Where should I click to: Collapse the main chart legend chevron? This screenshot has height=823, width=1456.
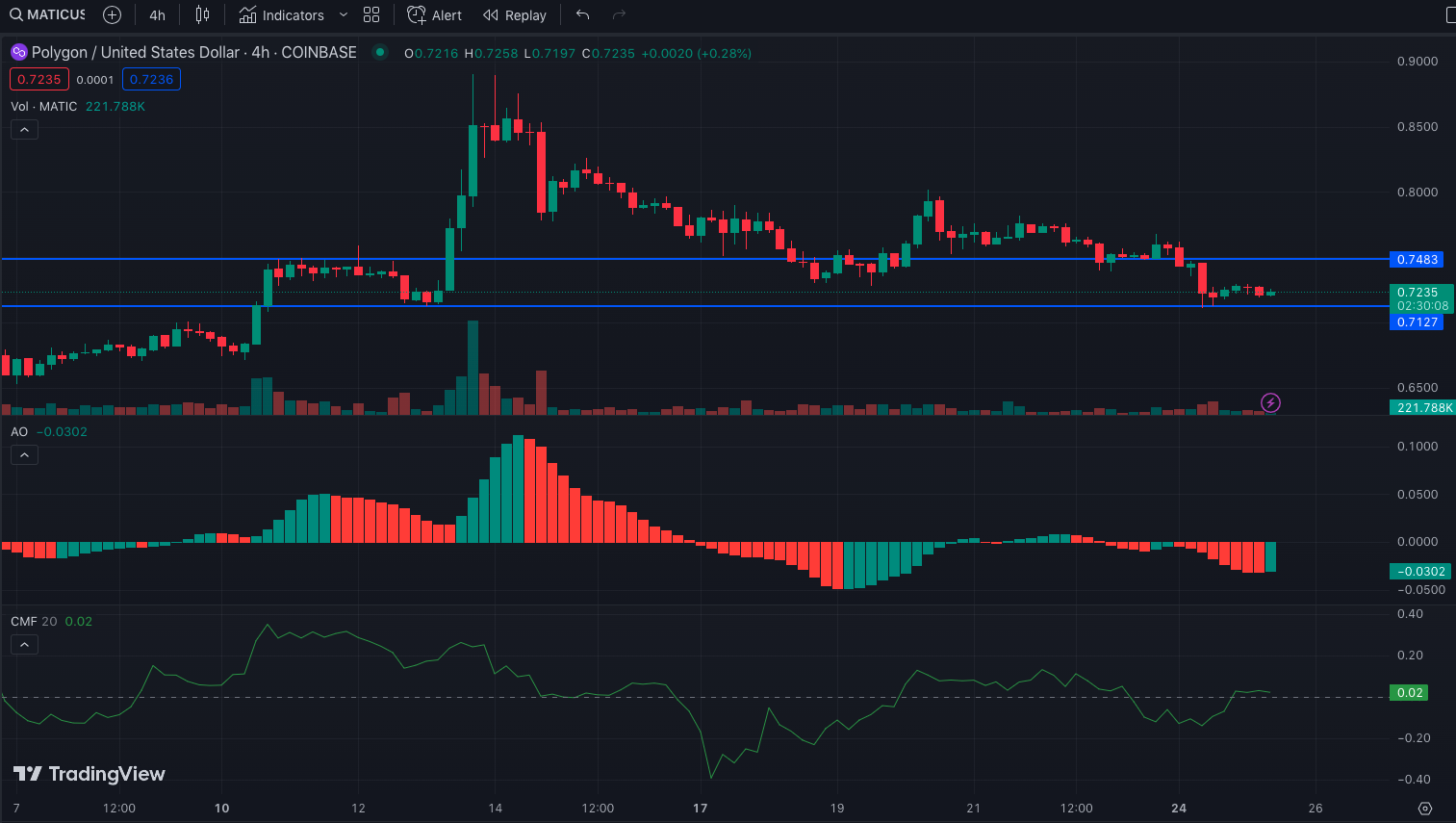(24, 129)
